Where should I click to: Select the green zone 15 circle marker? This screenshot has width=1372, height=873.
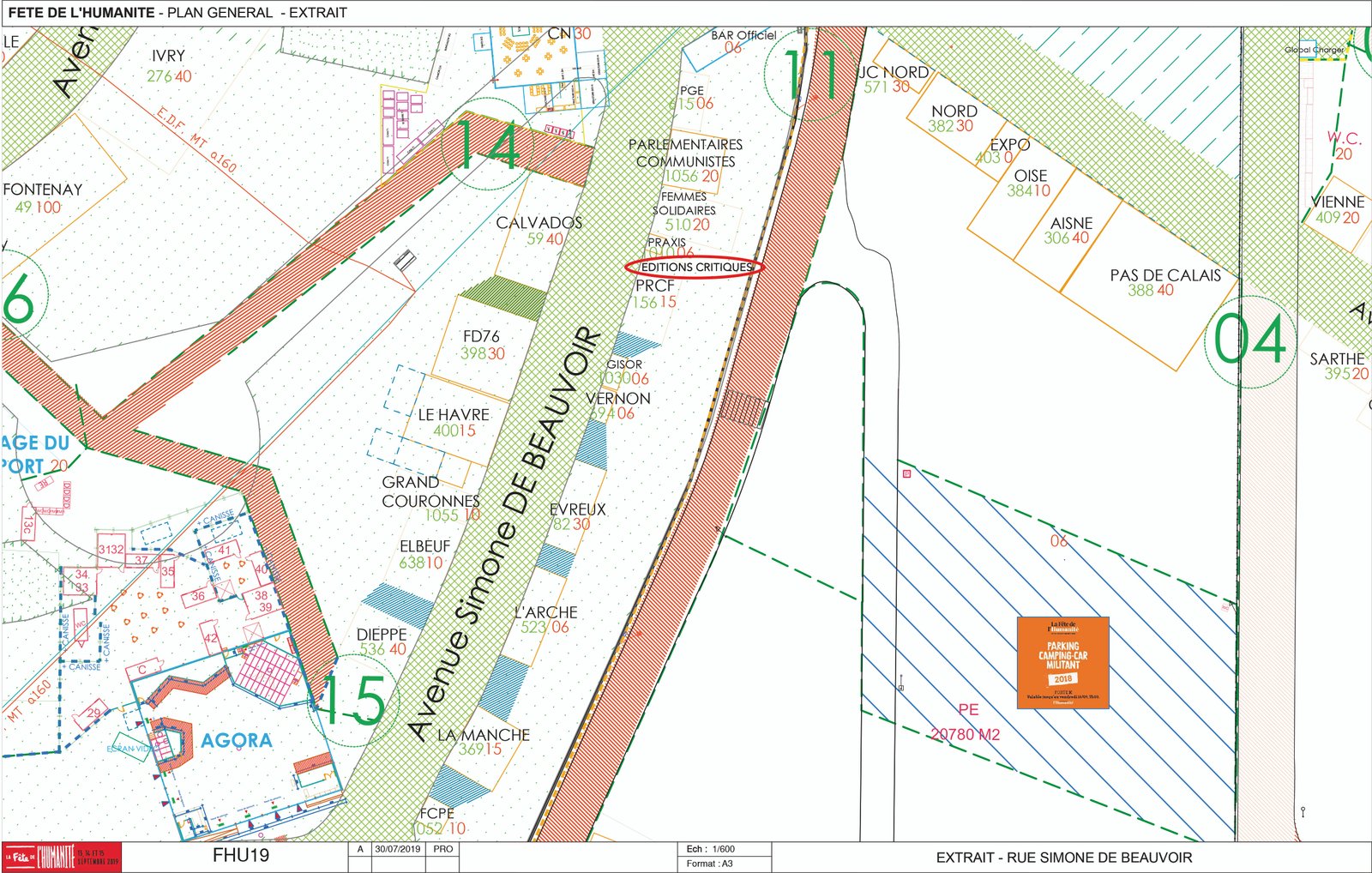(353, 700)
